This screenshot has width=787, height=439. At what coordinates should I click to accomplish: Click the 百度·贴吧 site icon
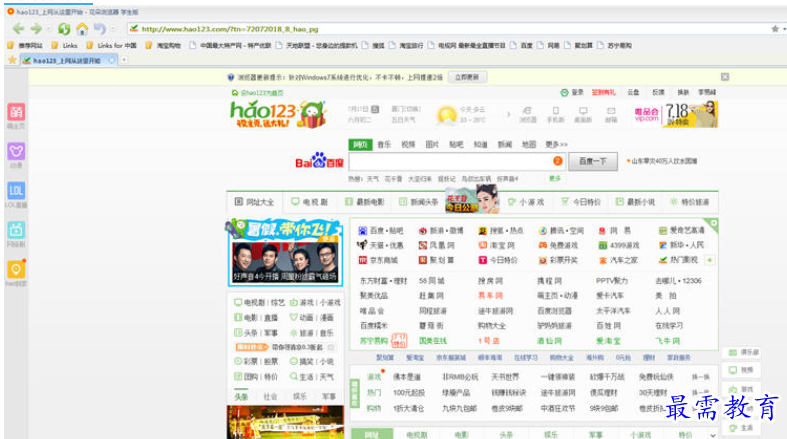362,231
